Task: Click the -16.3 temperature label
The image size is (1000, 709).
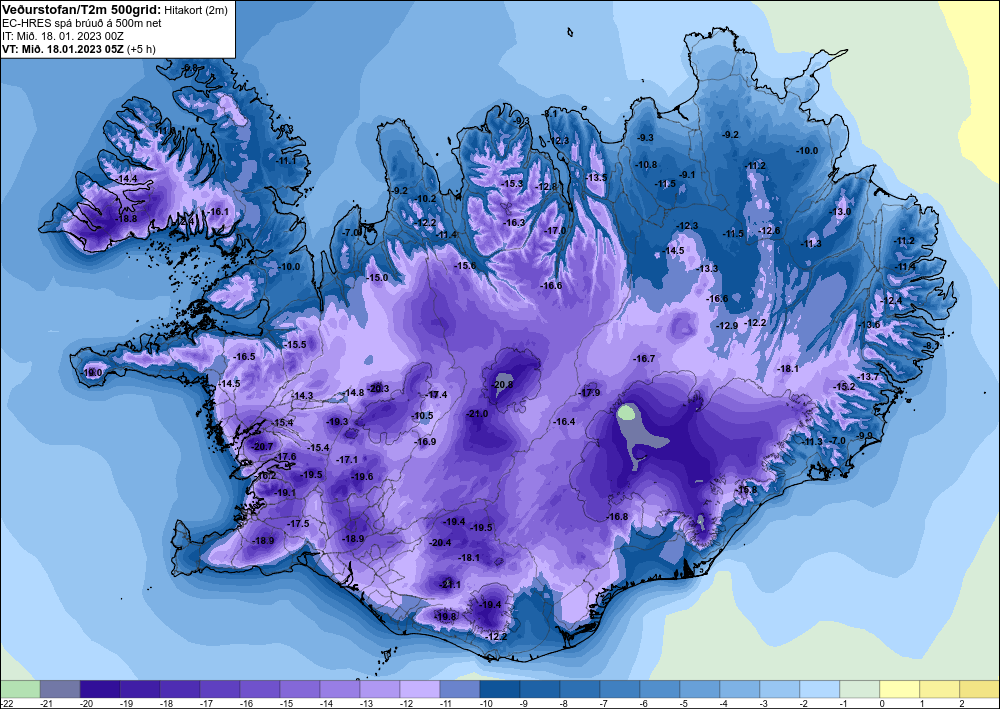Action: click(514, 223)
